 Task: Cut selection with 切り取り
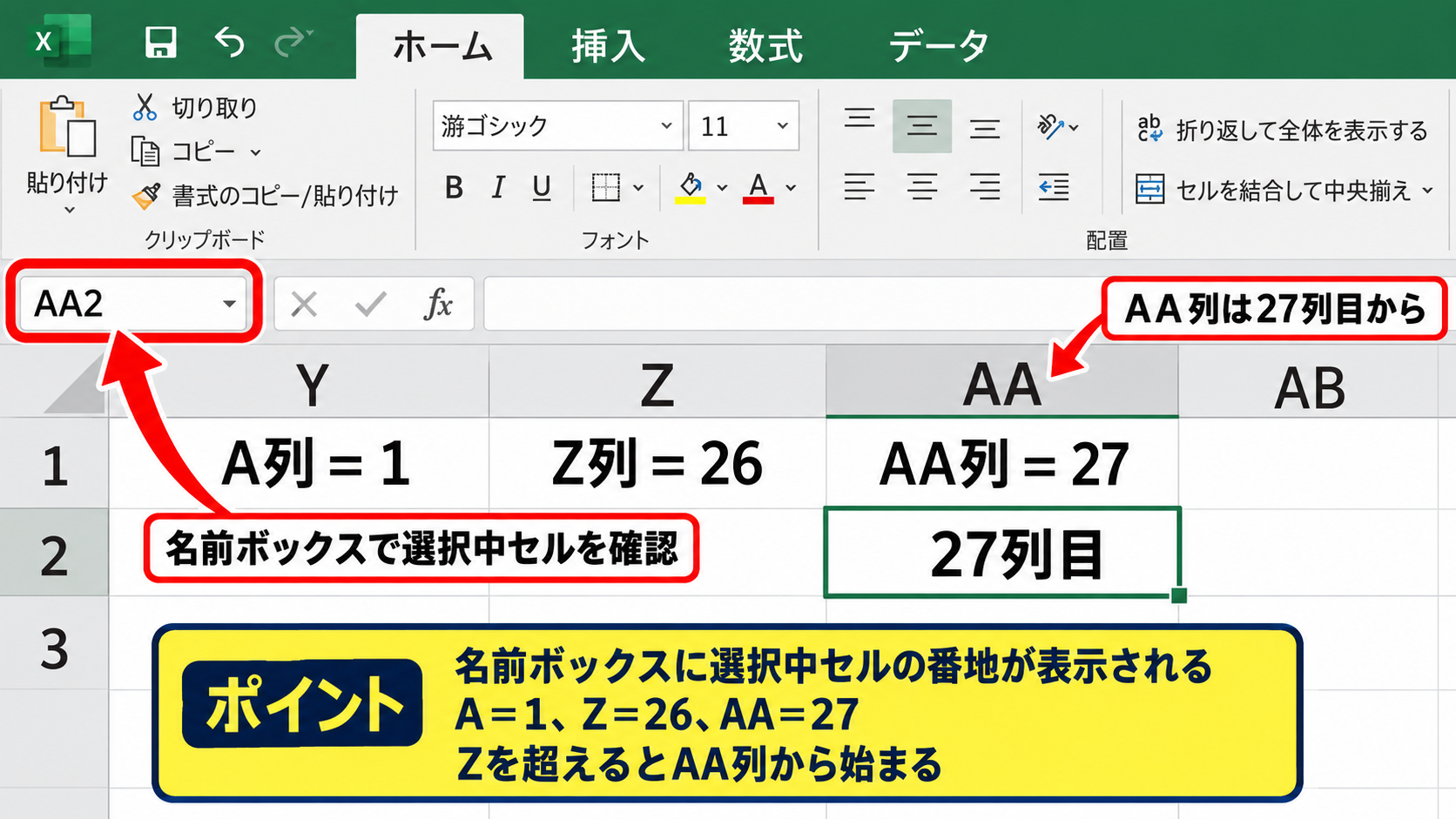tap(196, 107)
